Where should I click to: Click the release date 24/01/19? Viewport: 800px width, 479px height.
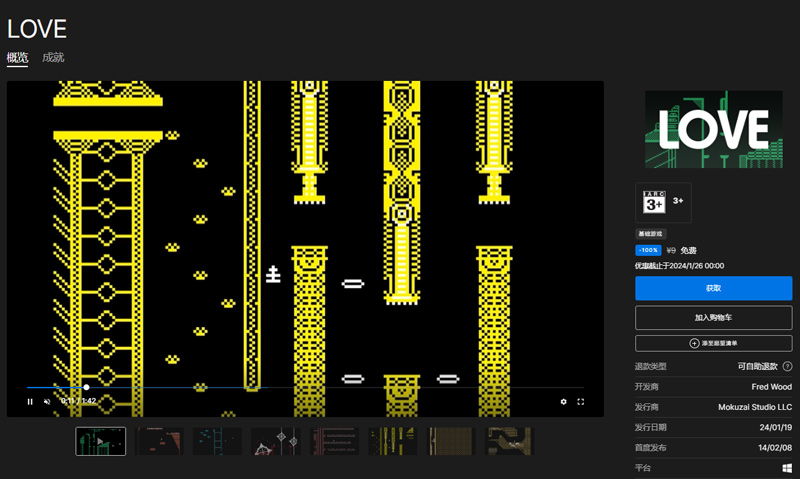[776, 427]
